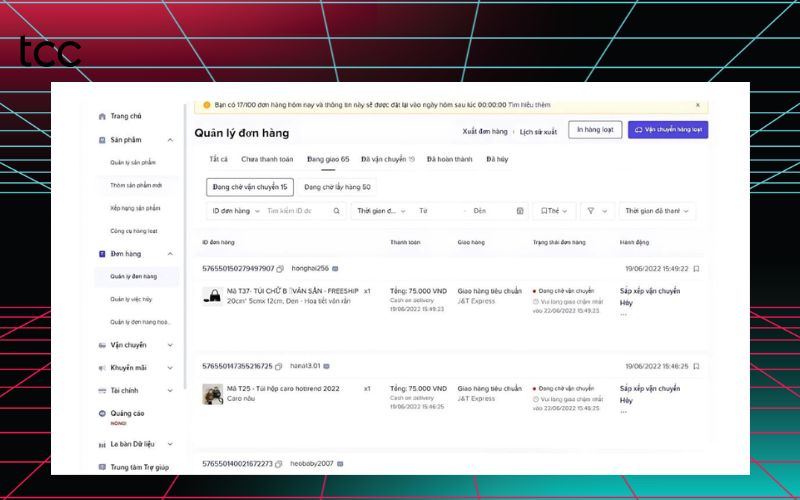
Task: Open Quản lý sản phẩm in sidebar
Action: point(133,163)
